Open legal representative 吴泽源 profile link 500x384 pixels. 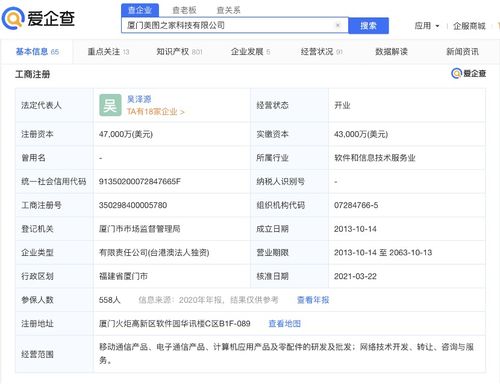139,99
